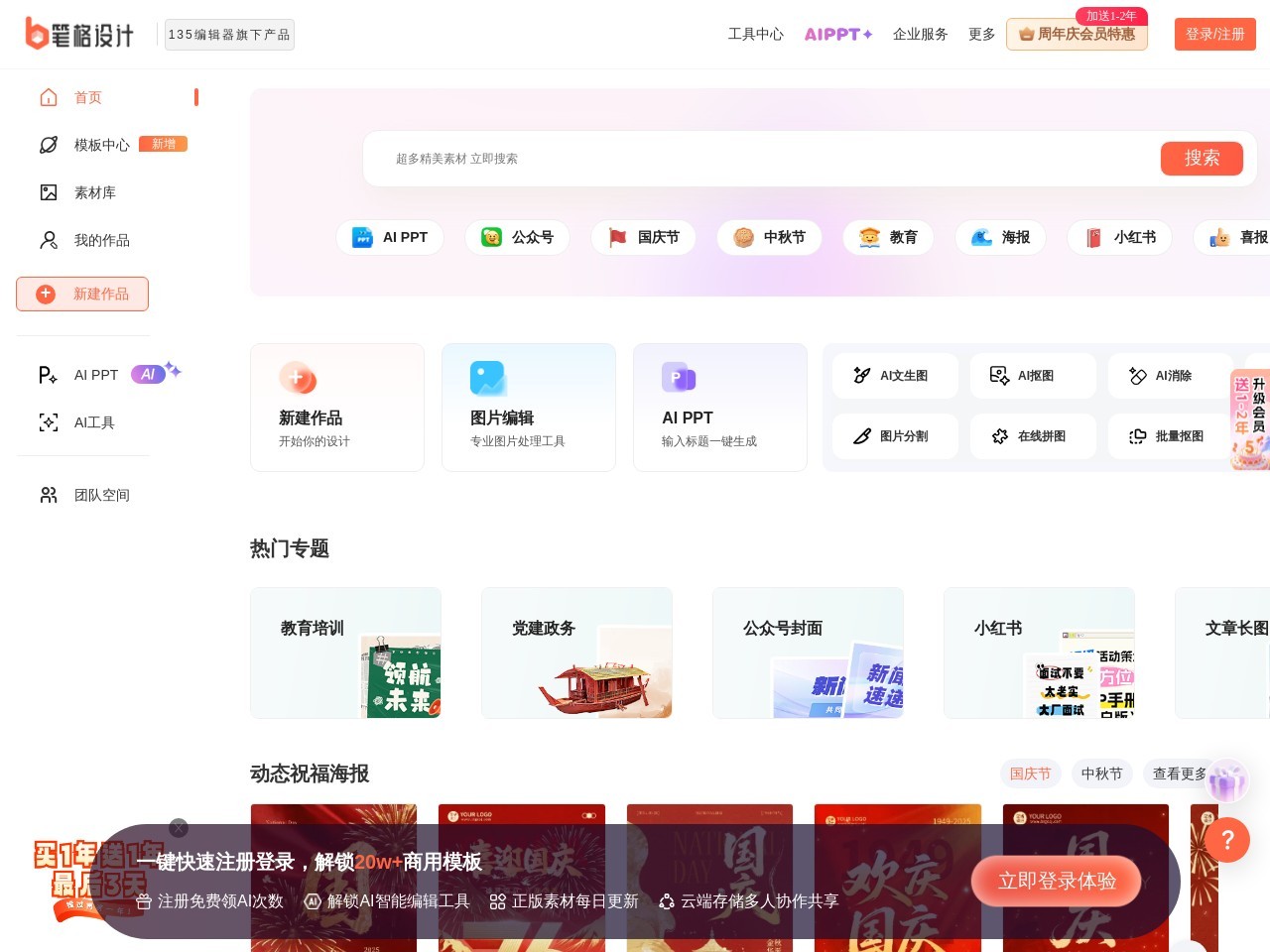1270x952 pixels.
Task: Click 查看更多 to see more posters
Action: 1179,773
